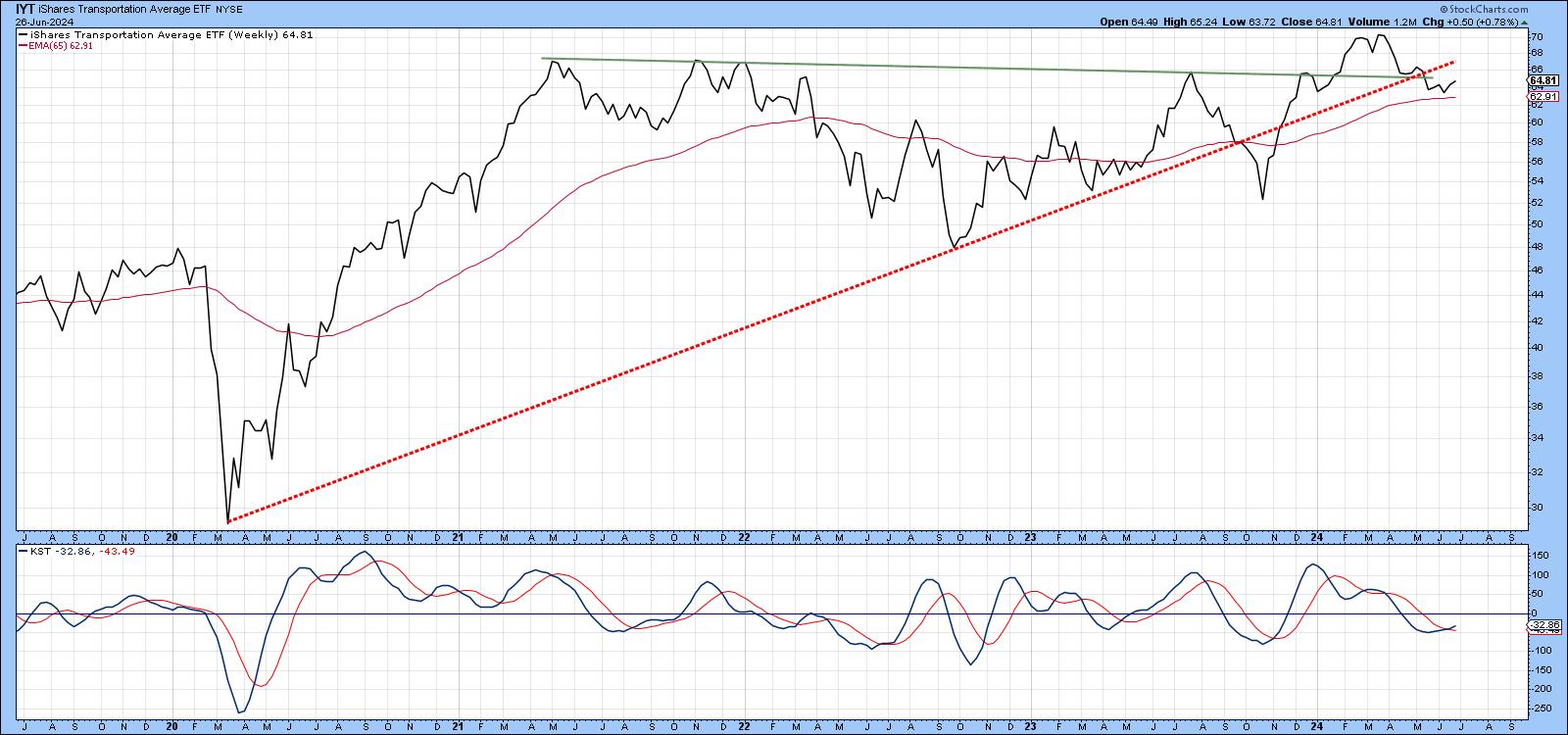
Task: Click the -200 label on KST axis
Action: click(x=1541, y=689)
